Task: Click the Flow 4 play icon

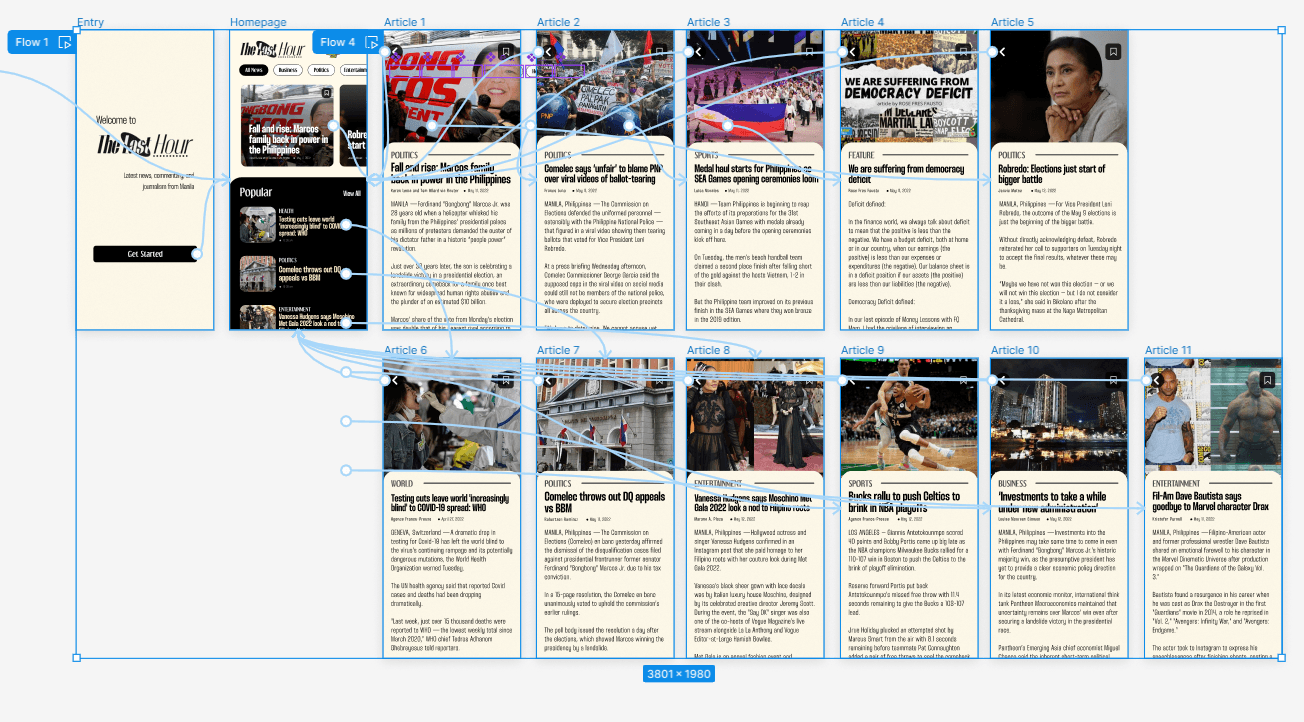Action: click(x=371, y=42)
